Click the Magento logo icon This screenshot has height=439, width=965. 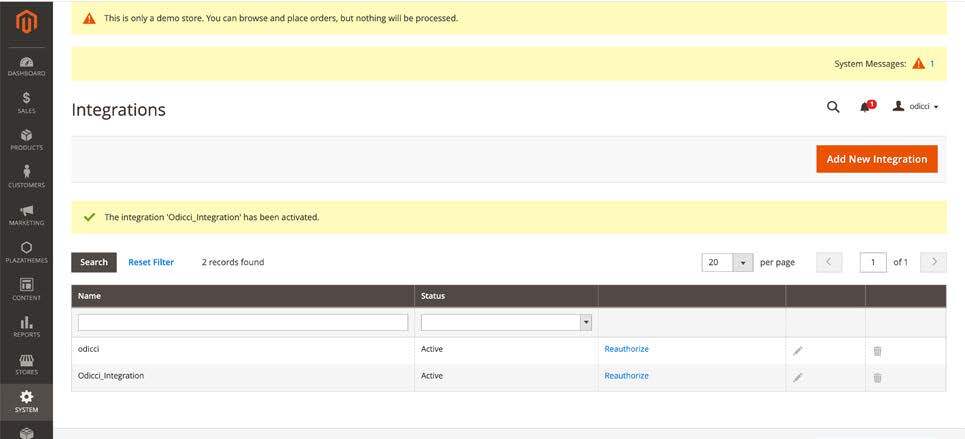[26, 21]
